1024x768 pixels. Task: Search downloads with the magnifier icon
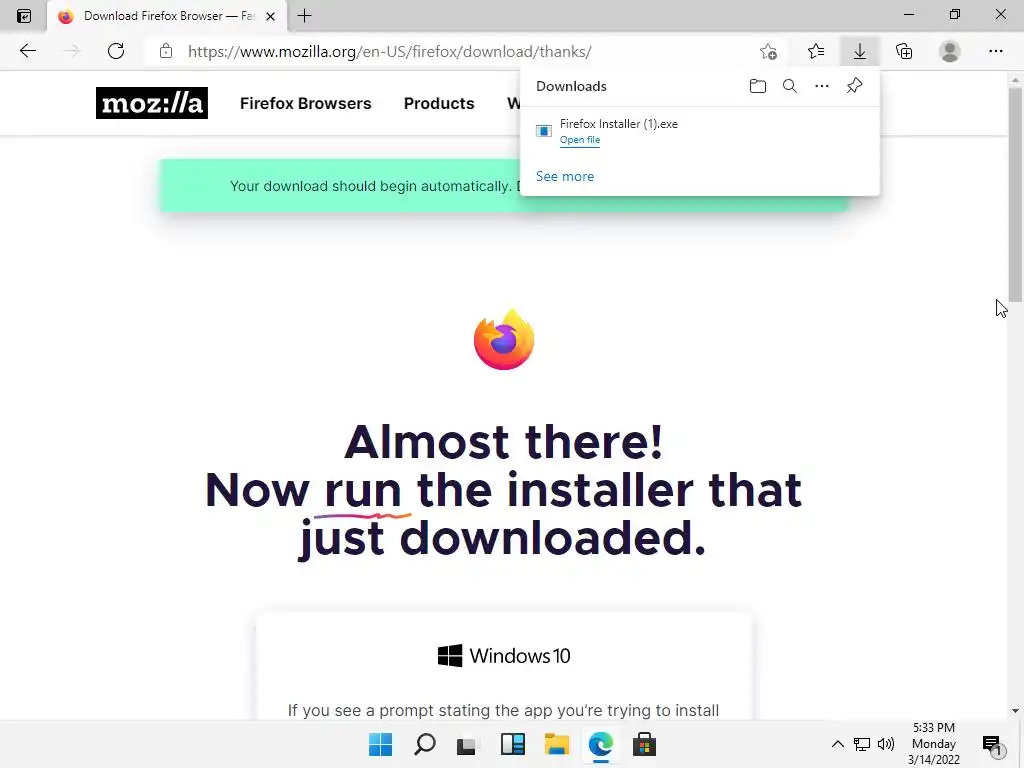click(790, 86)
